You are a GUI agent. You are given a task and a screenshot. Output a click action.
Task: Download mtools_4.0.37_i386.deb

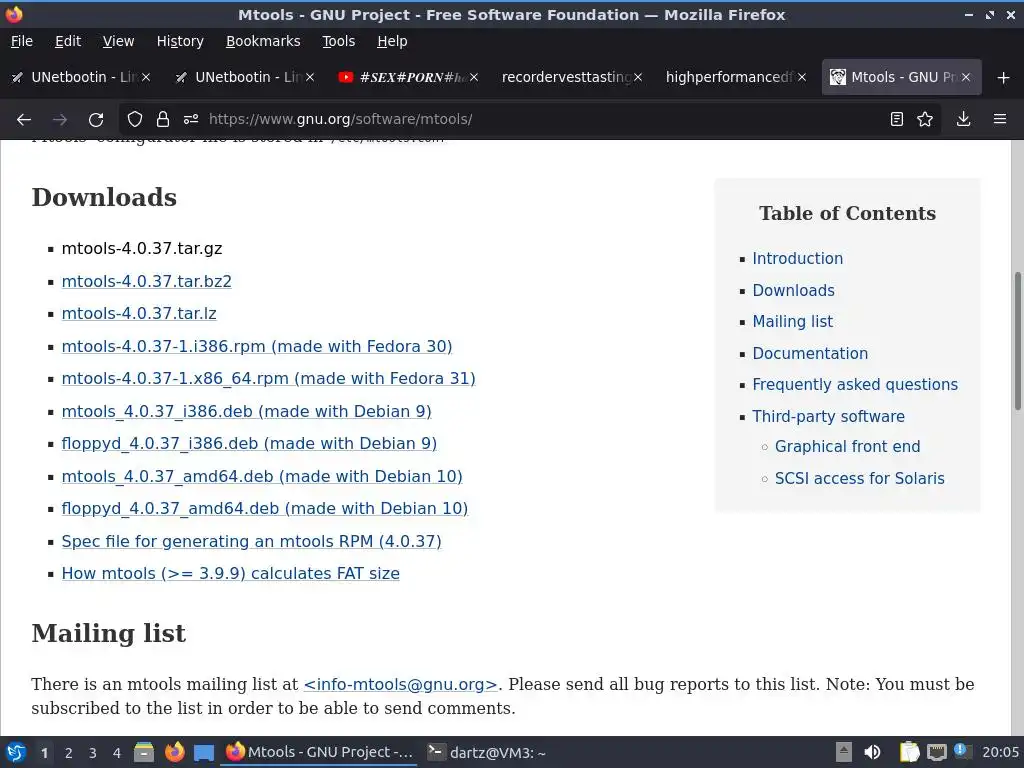246,411
